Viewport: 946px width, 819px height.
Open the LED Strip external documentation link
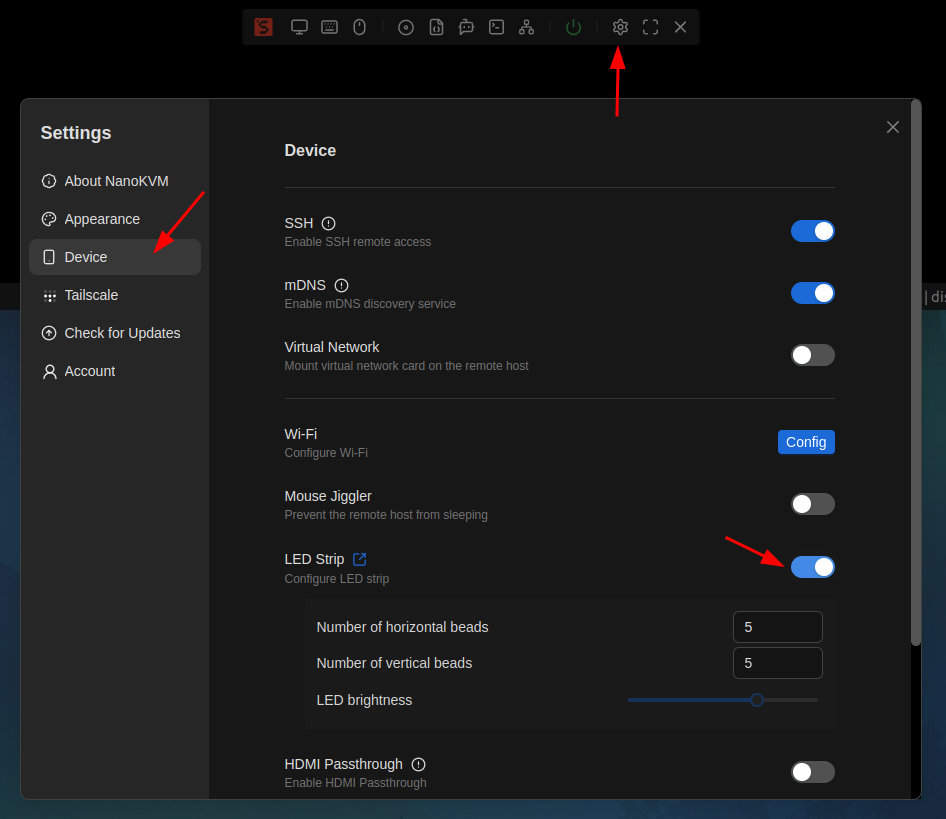[x=359, y=559]
